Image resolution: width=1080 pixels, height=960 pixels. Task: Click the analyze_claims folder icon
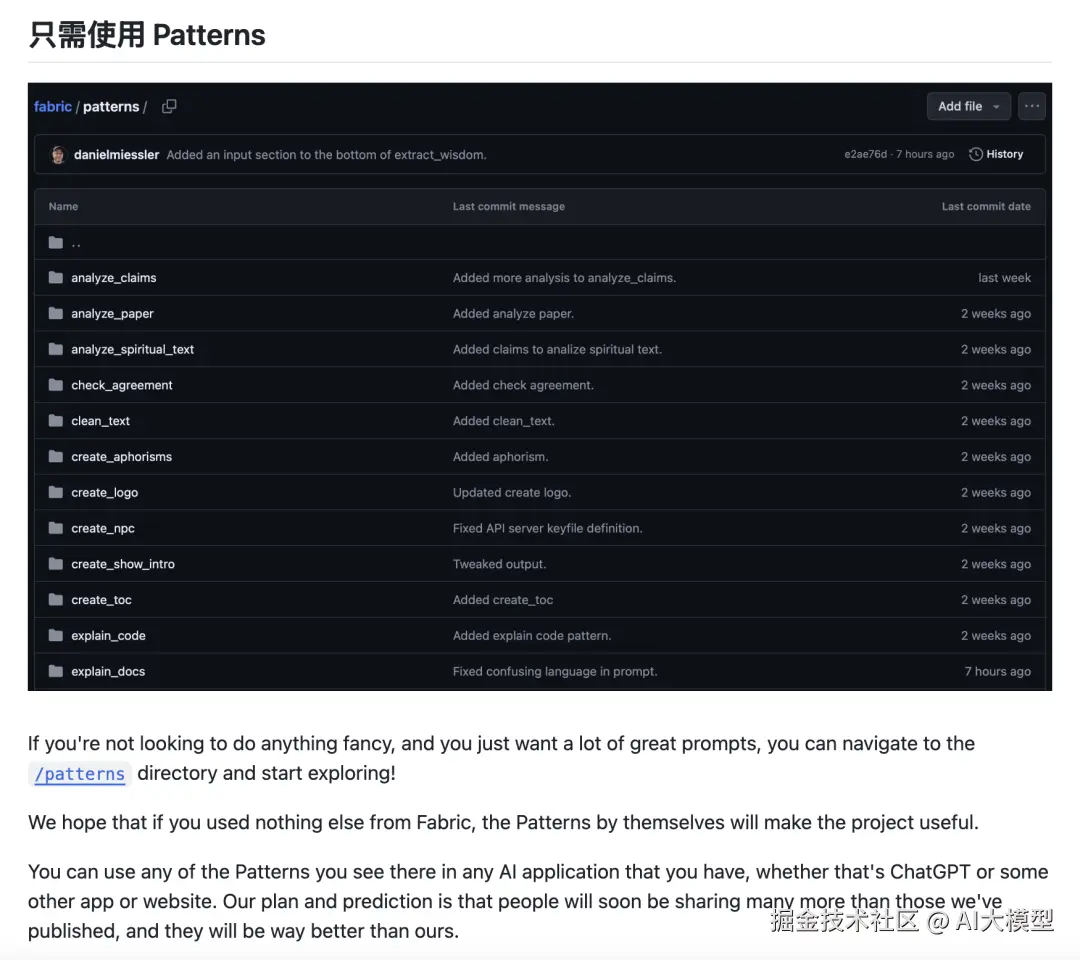pyautogui.click(x=56, y=278)
